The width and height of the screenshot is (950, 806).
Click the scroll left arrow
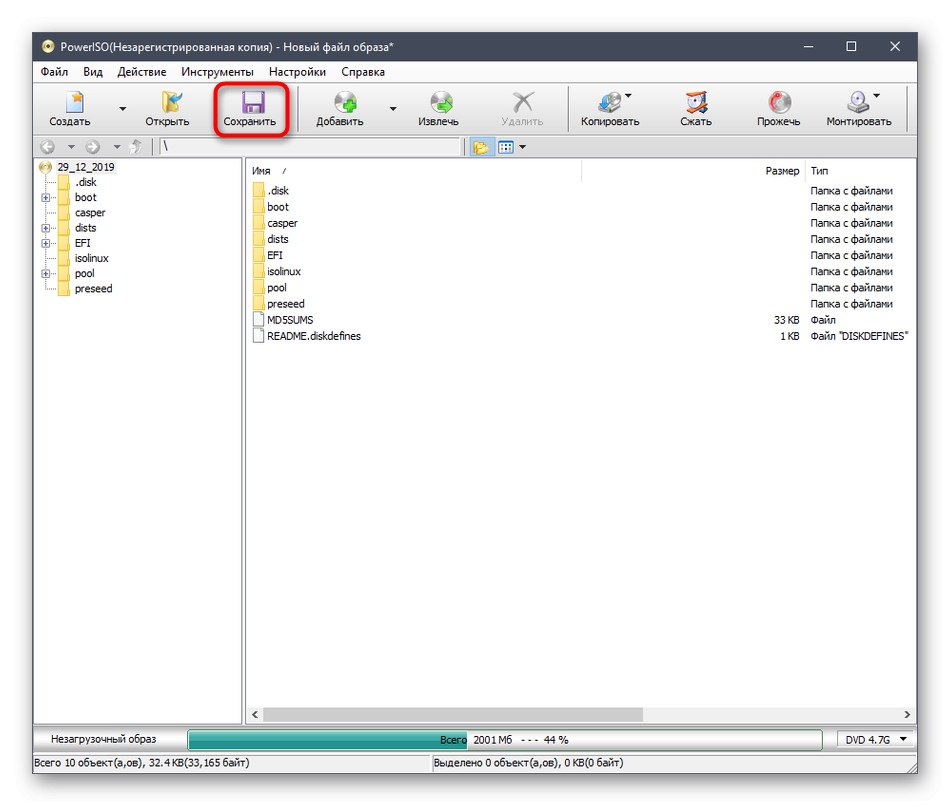(255, 714)
